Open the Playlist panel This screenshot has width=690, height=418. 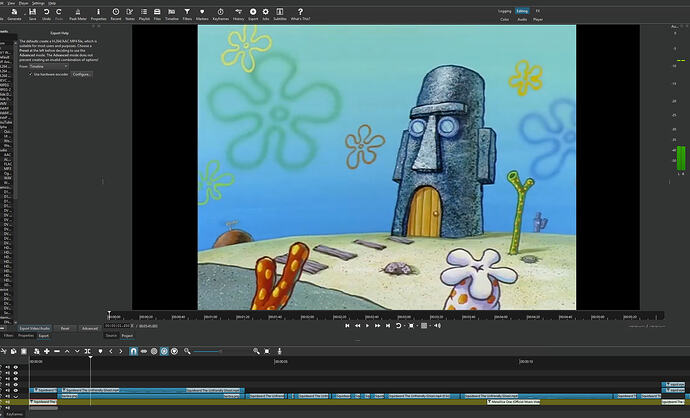tap(144, 12)
